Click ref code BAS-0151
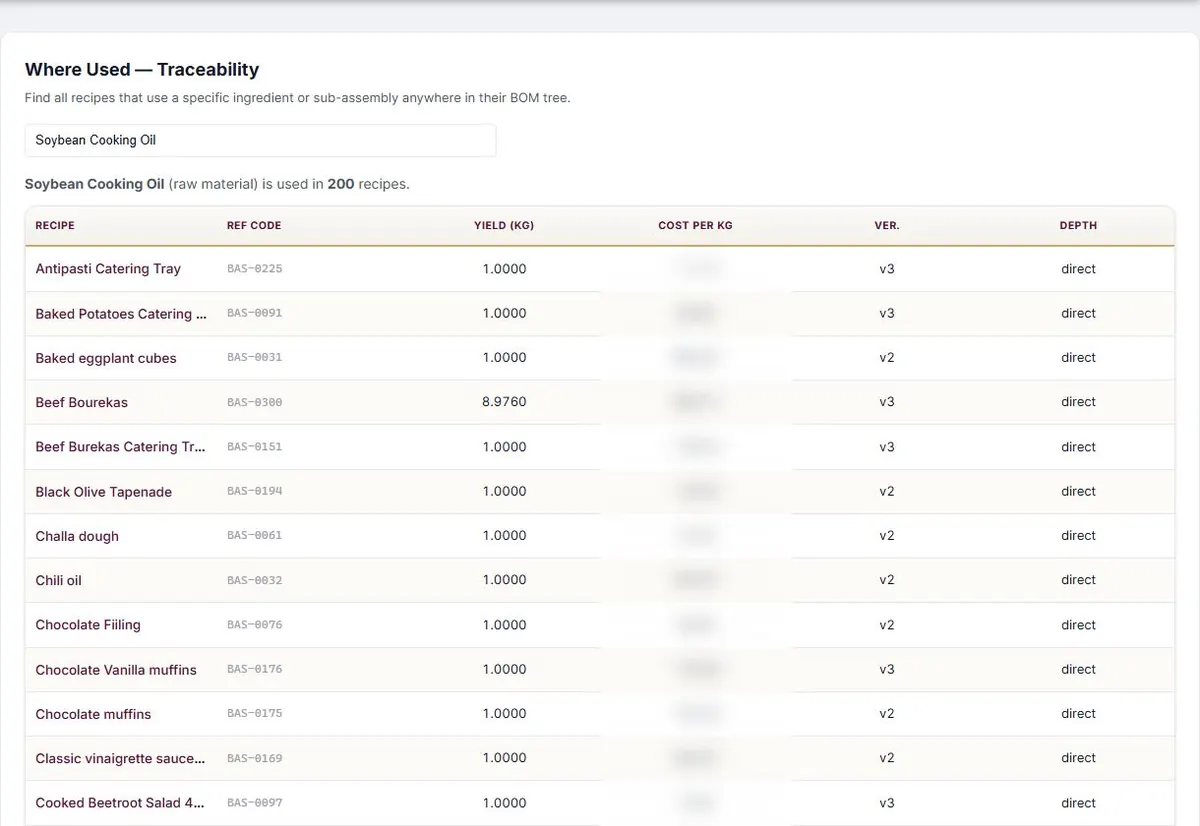Image resolution: width=1200 pixels, height=826 pixels. 255,447
